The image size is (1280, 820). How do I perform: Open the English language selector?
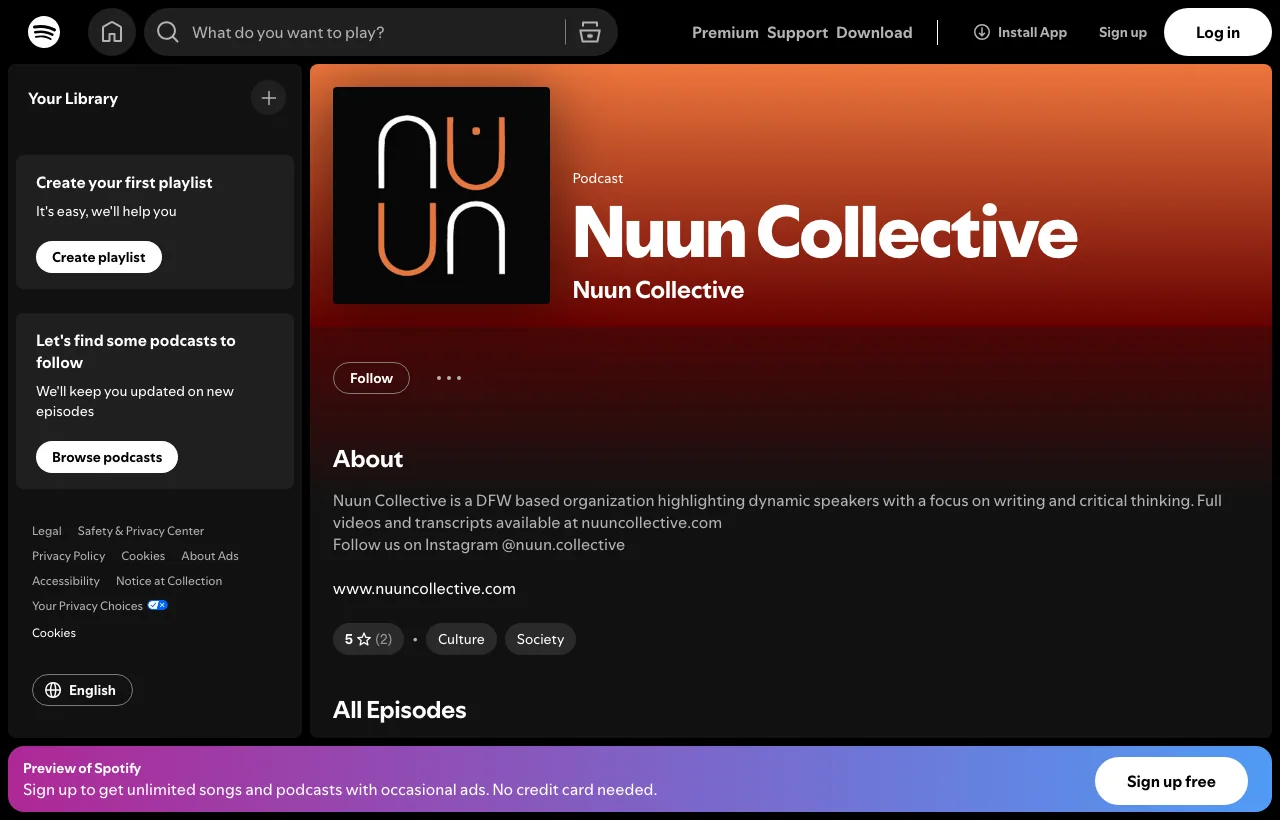pos(82,690)
